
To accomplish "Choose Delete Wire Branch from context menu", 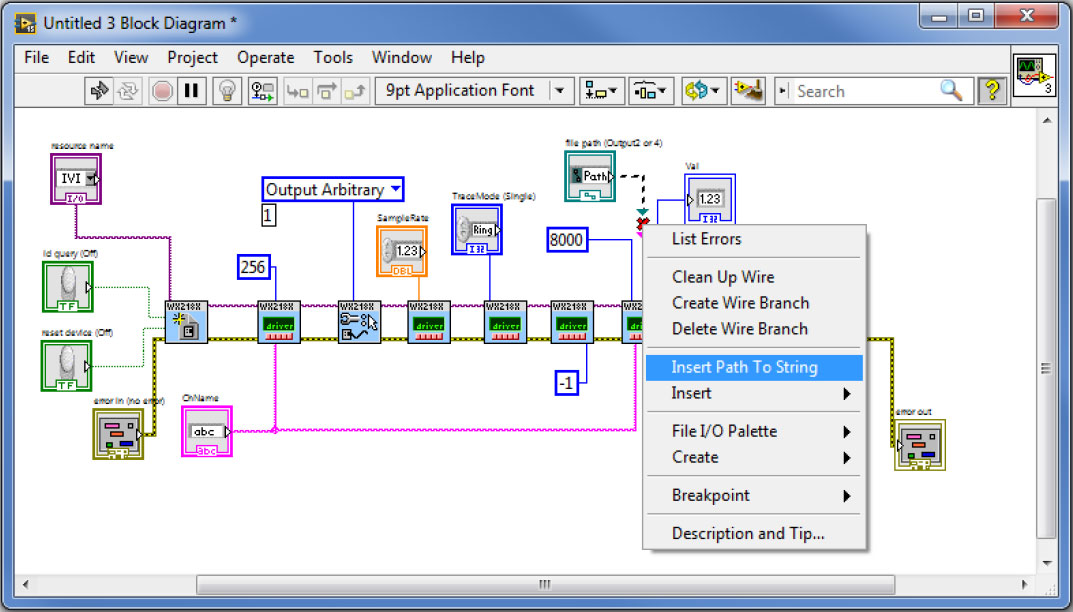I will (739, 329).
